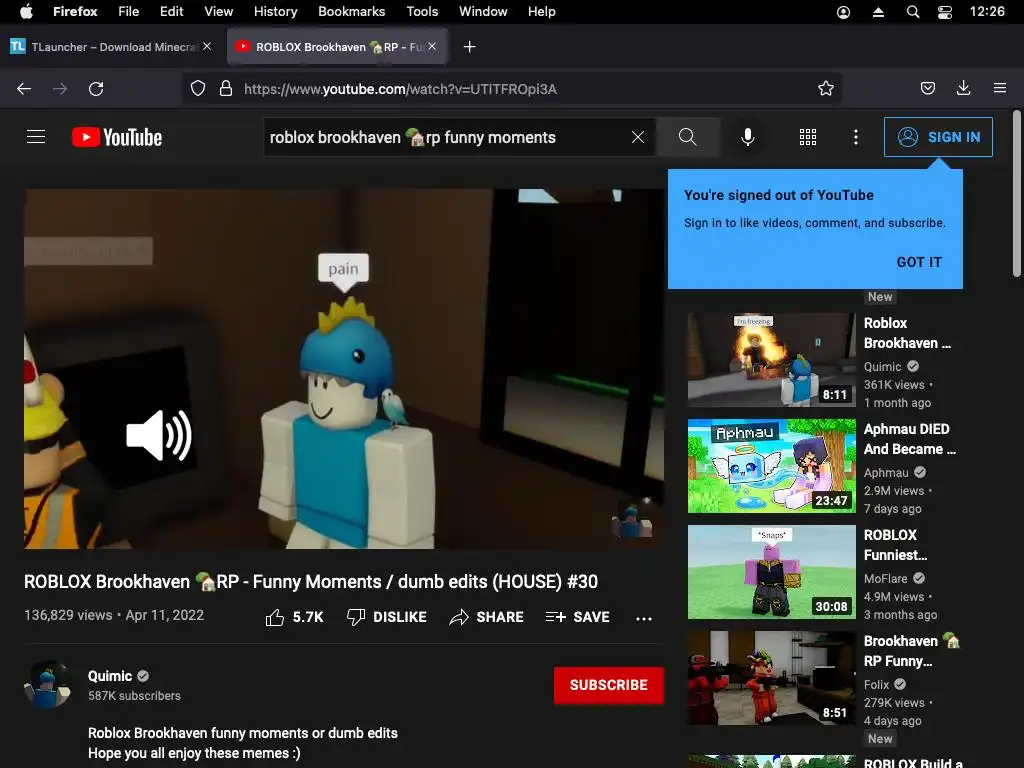Open the Window menu
Image resolution: width=1024 pixels, height=768 pixels.
[x=483, y=12]
